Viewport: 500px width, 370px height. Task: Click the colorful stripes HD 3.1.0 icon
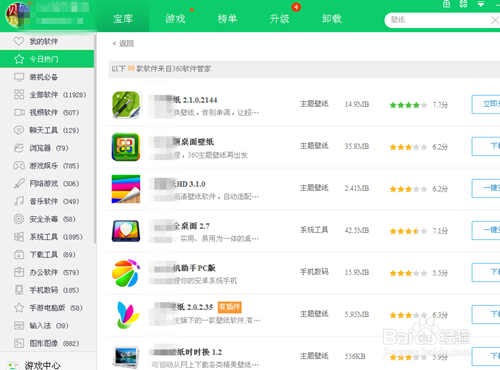(126, 189)
